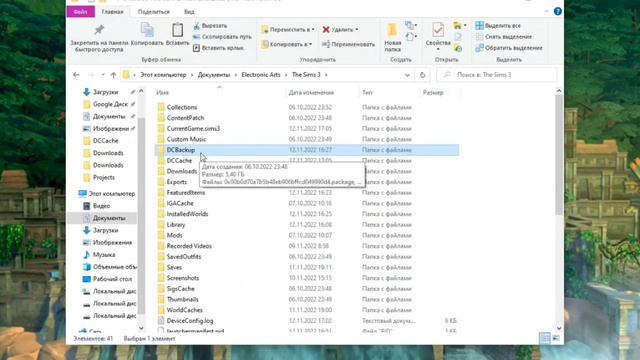Open the Файл tab
Viewport: 640px width, 360px height.
click(x=80, y=12)
